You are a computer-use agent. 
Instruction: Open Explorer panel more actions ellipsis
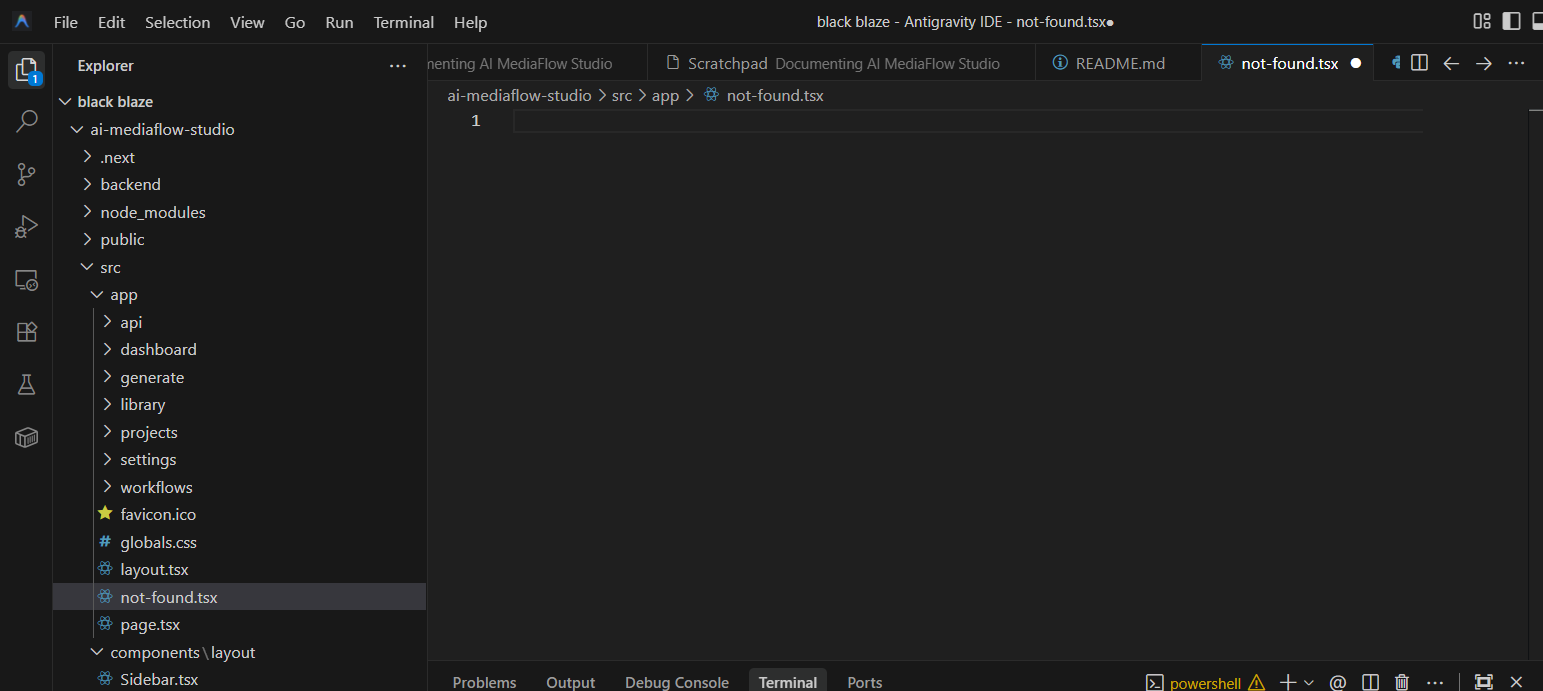tap(398, 66)
